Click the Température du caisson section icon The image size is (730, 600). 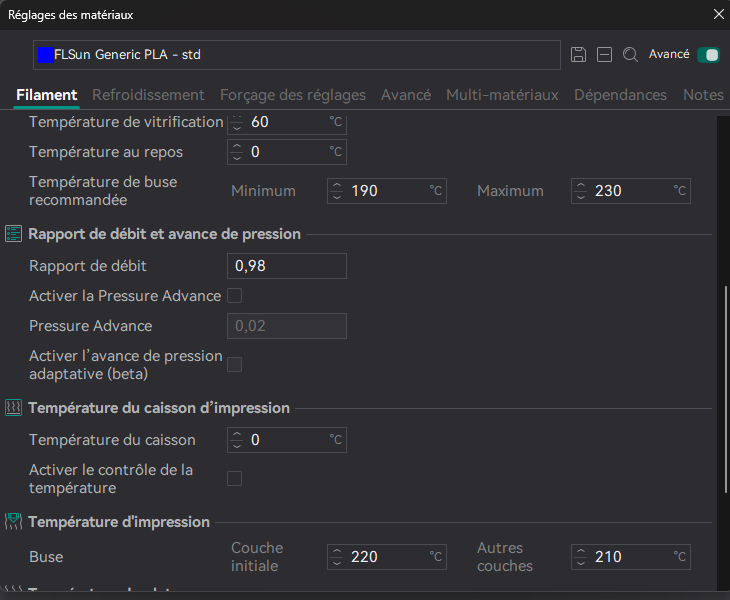click(x=14, y=408)
